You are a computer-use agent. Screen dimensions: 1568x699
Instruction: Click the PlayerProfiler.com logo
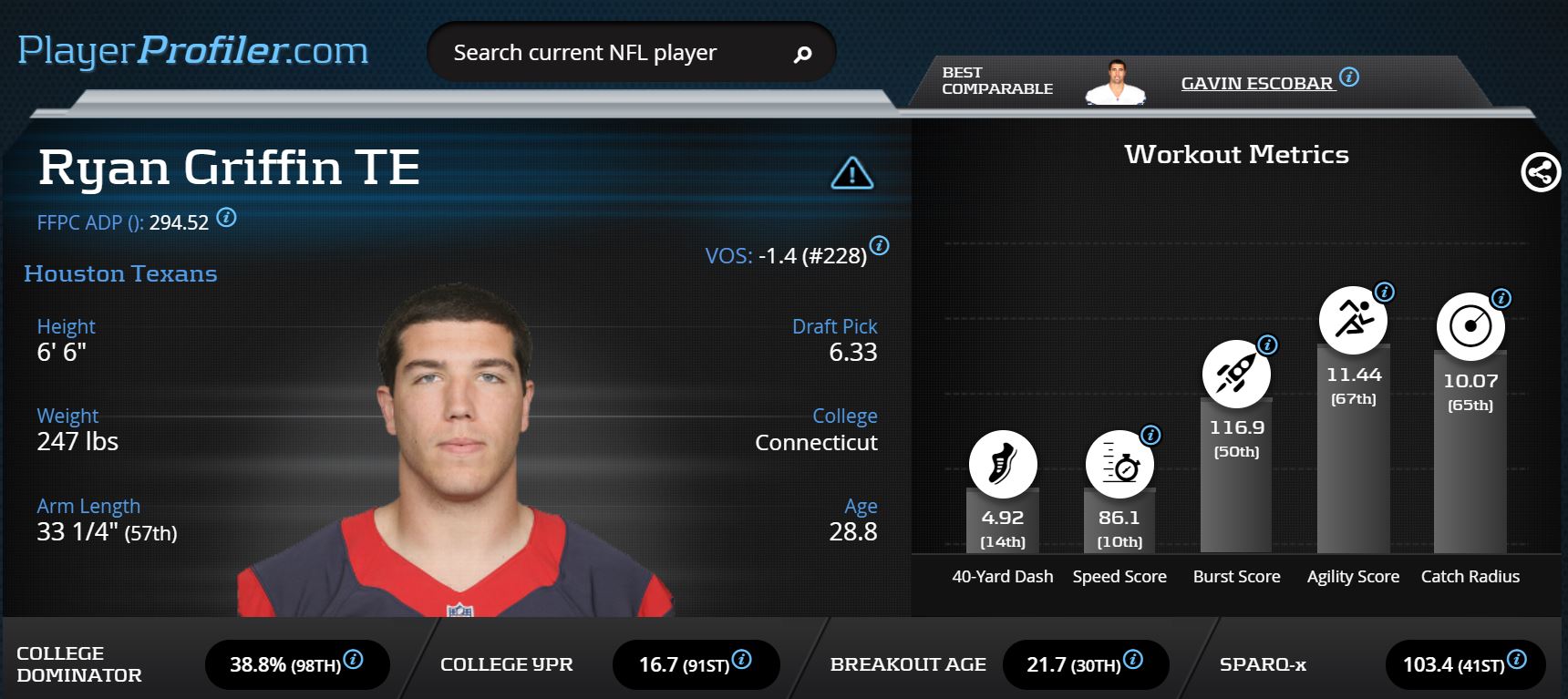click(x=193, y=50)
